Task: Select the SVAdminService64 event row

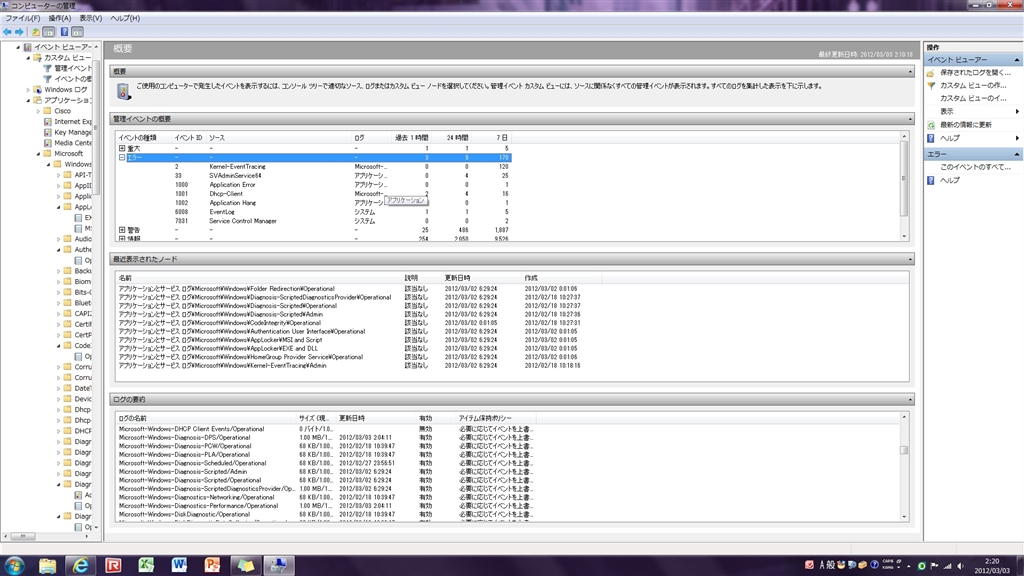Action: (313, 176)
